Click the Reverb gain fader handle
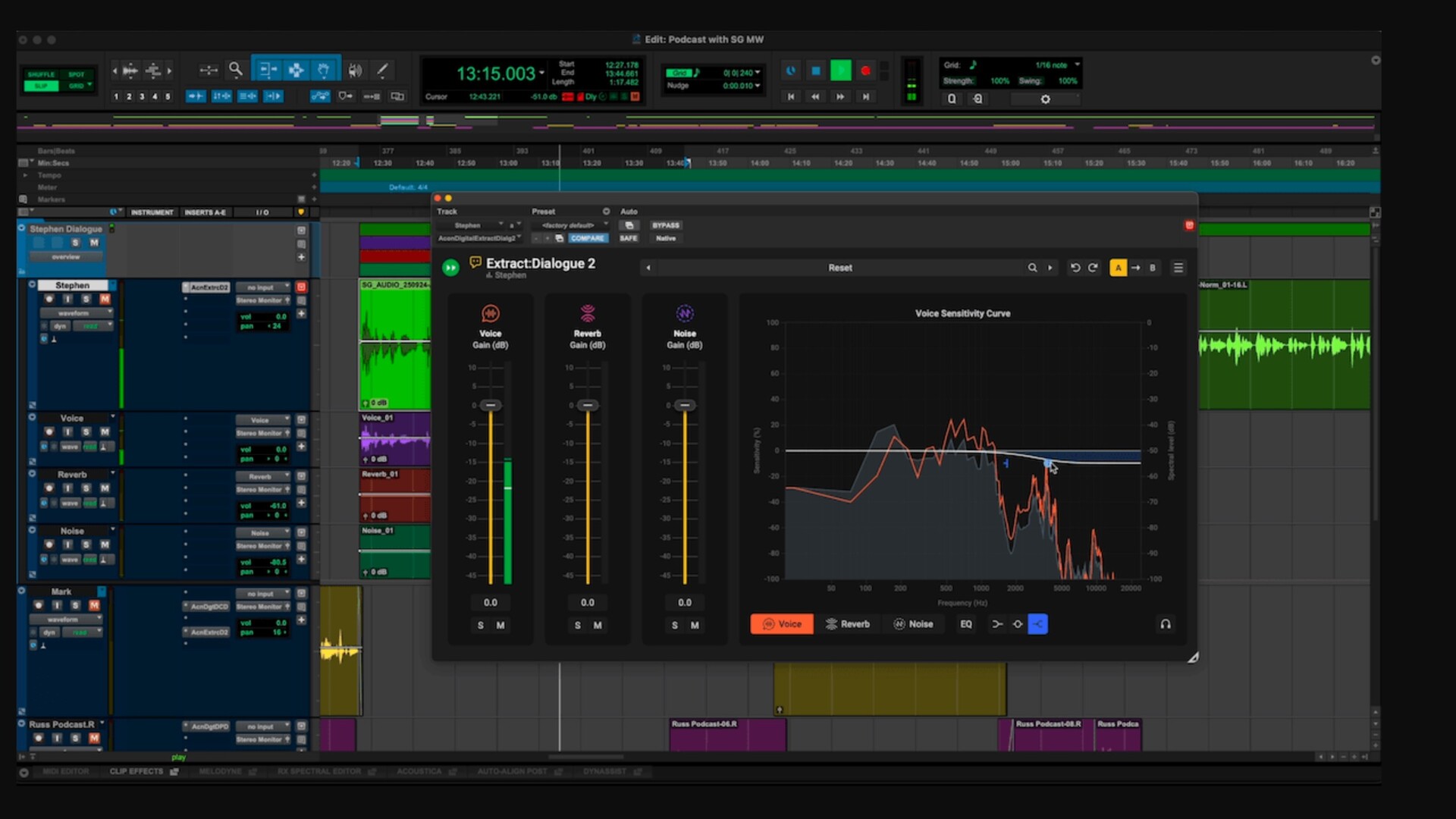This screenshot has width=1456, height=819. click(x=588, y=405)
